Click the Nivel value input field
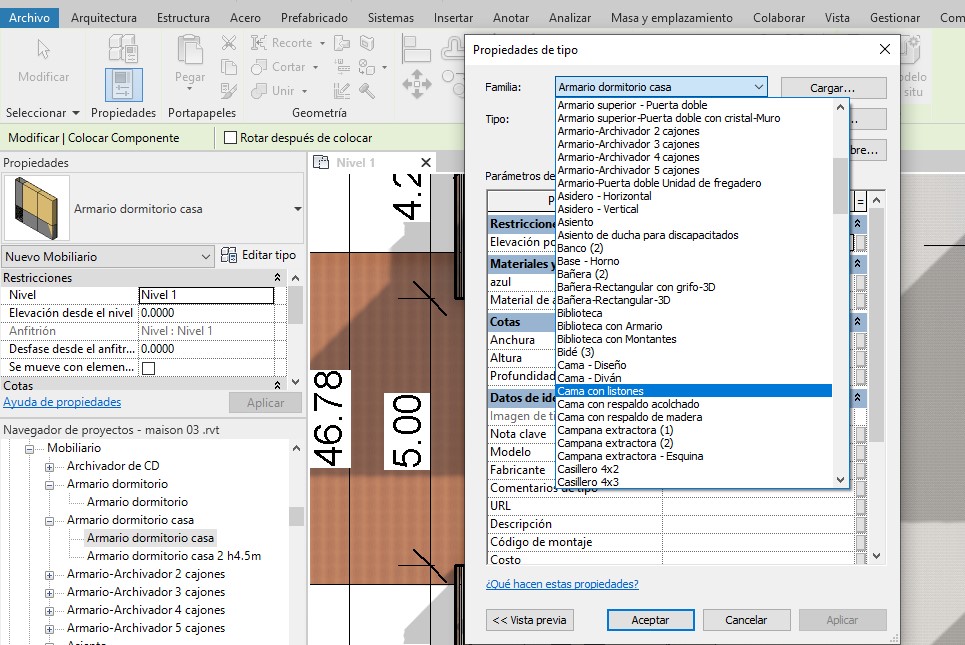 tap(205, 295)
